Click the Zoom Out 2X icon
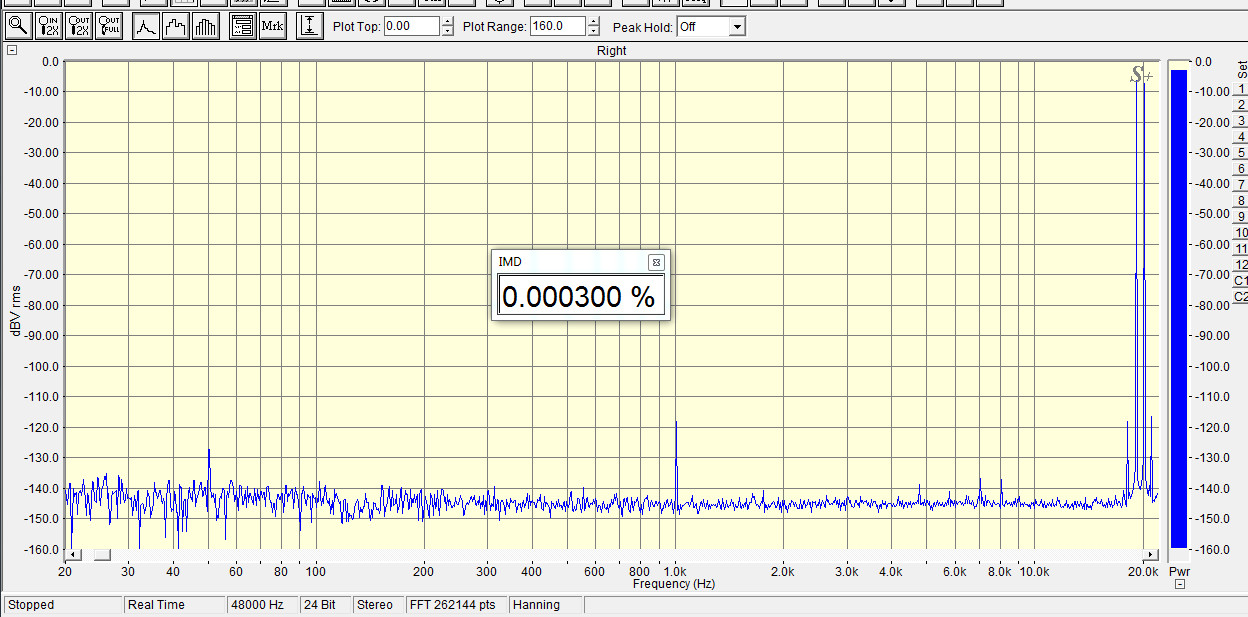1248x617 pixels. [x=79, y=26]
